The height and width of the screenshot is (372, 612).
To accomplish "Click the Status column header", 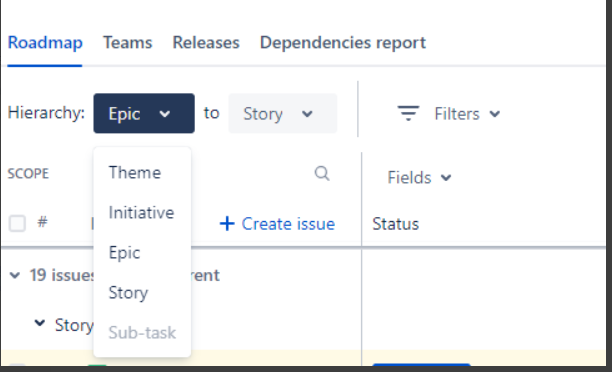I will click(395, 224).
